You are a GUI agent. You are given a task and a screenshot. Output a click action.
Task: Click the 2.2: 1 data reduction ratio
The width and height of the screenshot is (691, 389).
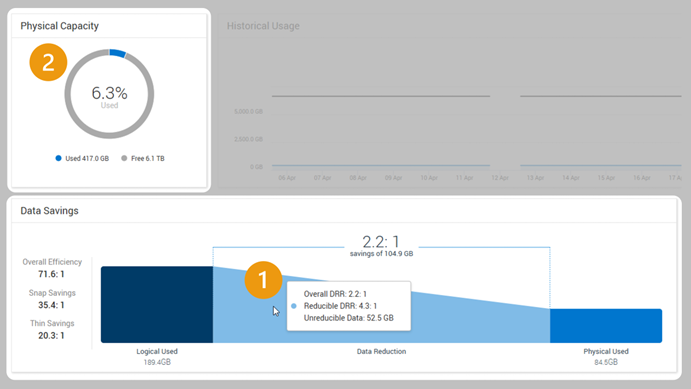(381, 242)
